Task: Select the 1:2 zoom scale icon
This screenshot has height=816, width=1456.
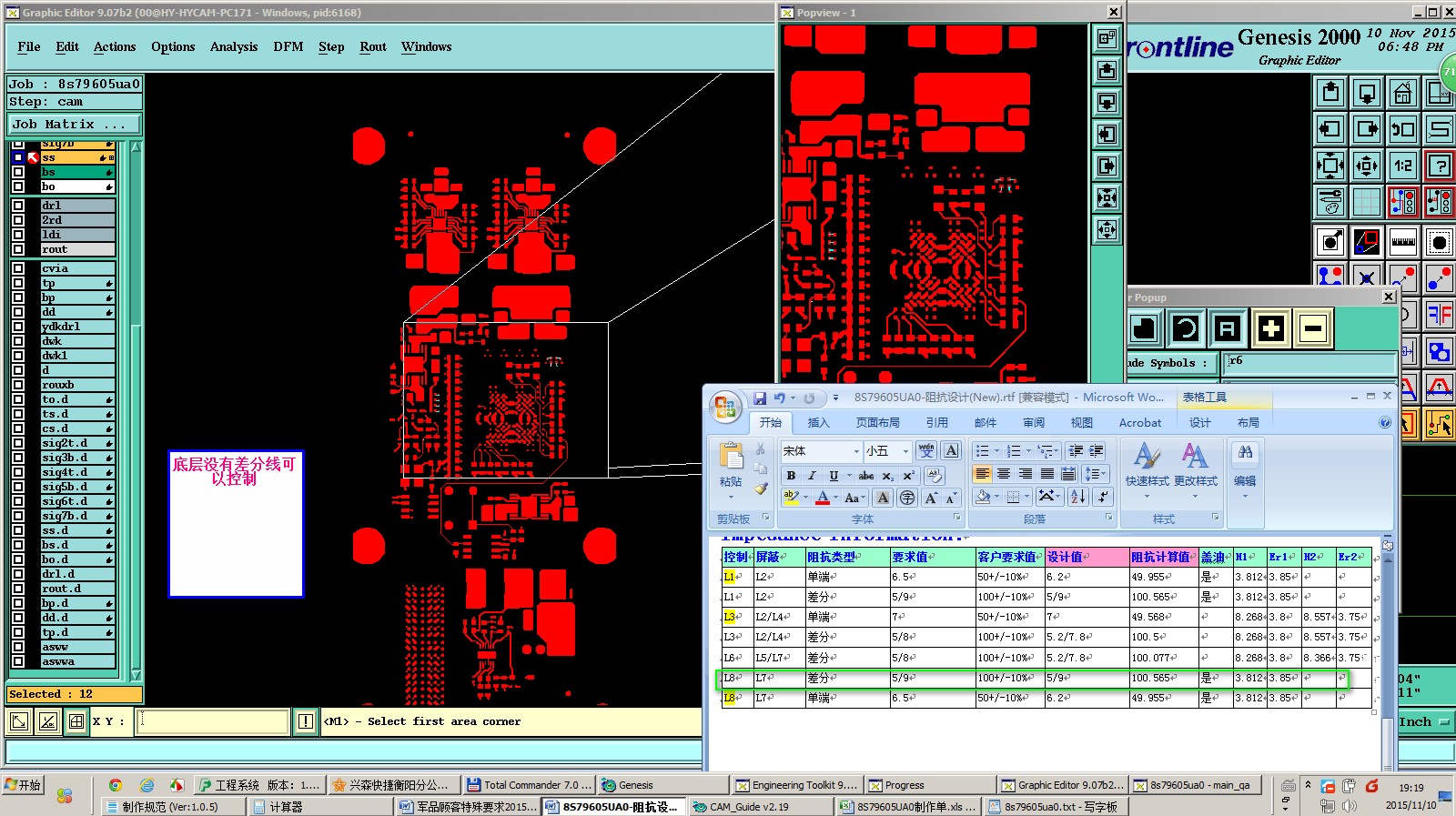Action: 1402,166
